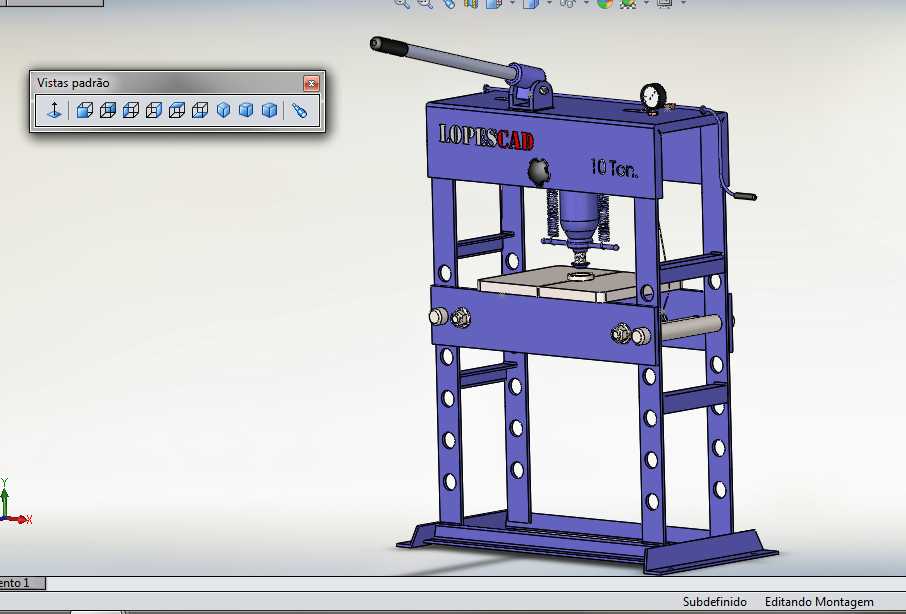
Task: Set the Dimetric view
Action: click(x=269, y=110)
